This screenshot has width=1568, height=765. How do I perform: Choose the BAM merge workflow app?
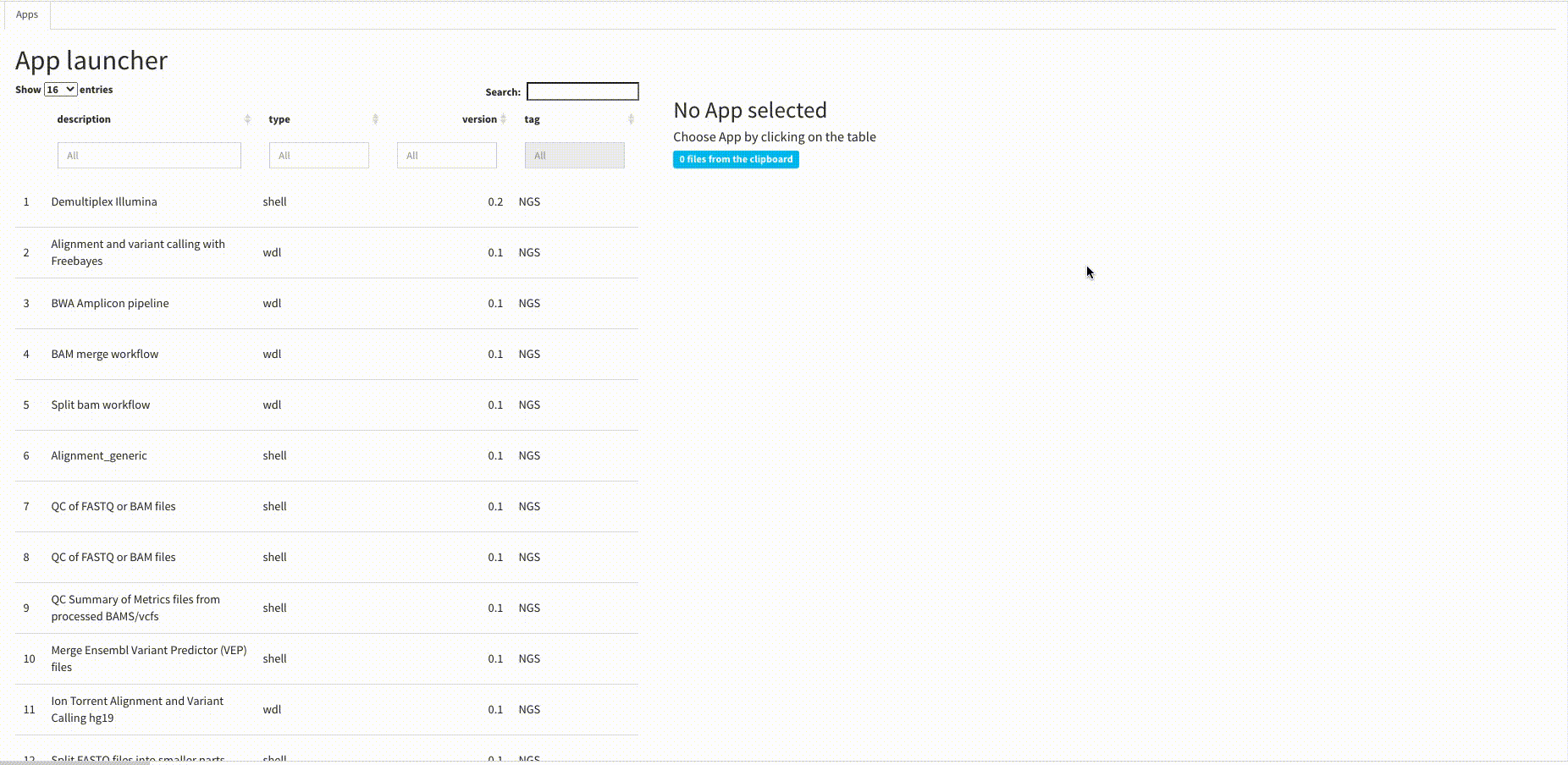[105, 355]
